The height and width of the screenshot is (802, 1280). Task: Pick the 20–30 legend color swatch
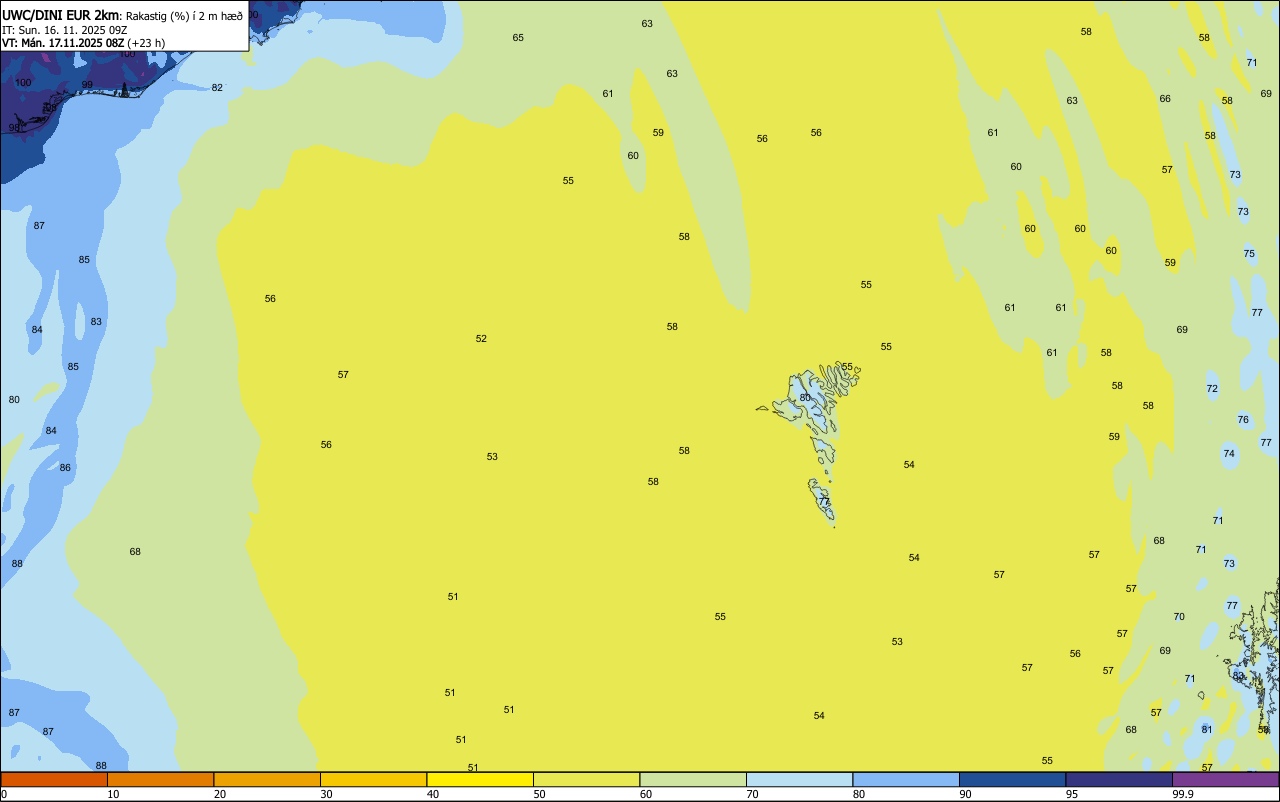point(267,779)
